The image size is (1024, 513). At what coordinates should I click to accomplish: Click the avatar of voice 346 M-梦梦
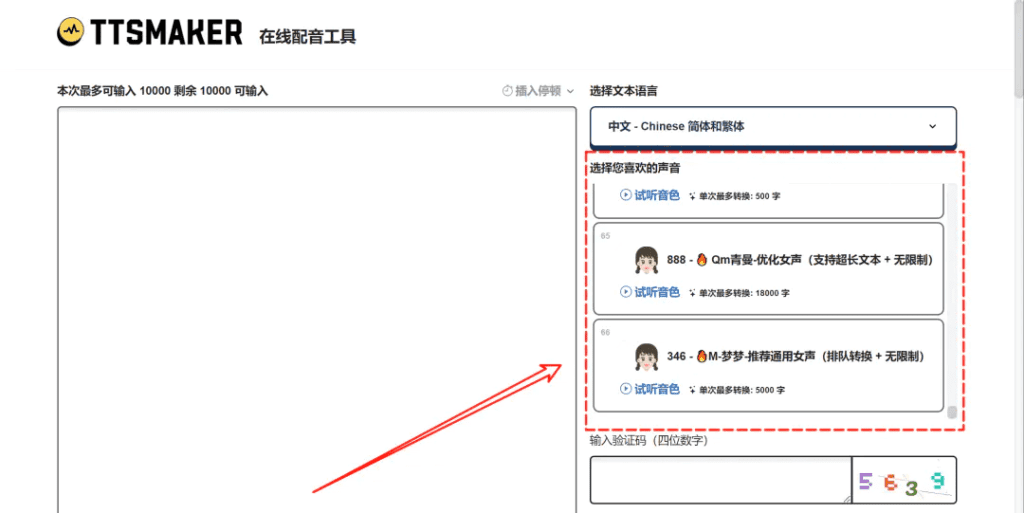coord(647,357)
